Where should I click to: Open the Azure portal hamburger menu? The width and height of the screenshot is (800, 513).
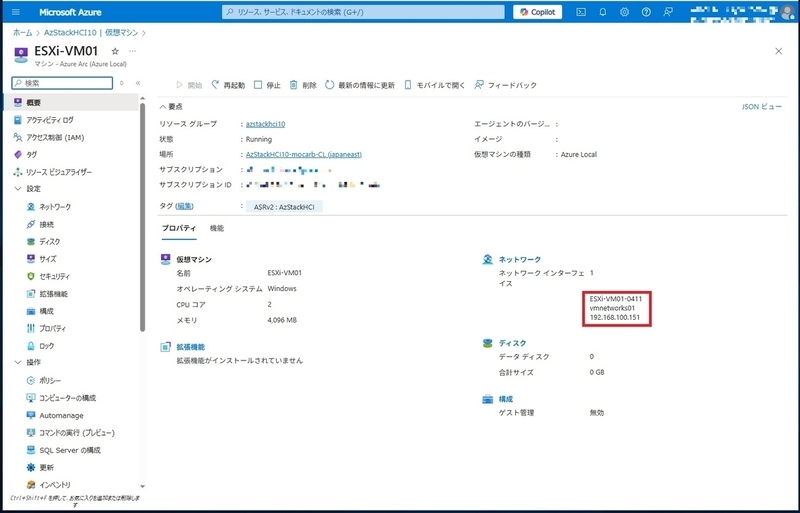[16, 12]
